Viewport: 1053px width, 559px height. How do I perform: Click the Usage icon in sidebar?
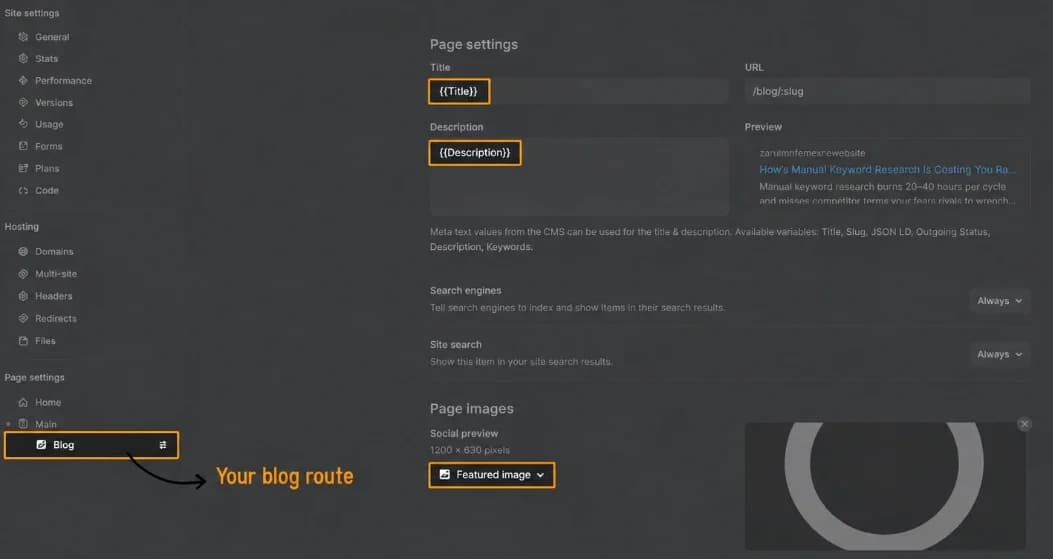click(x=24, y=124)
